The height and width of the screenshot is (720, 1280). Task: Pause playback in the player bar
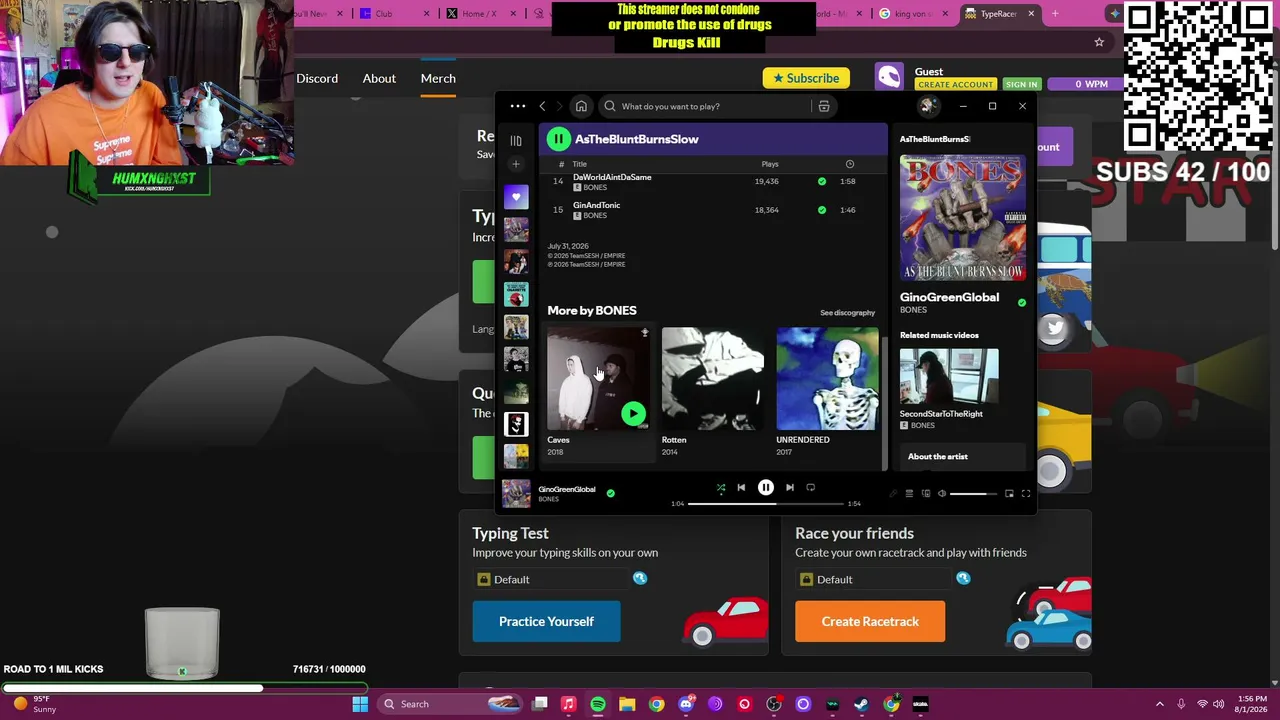click(x=765, y=487)
